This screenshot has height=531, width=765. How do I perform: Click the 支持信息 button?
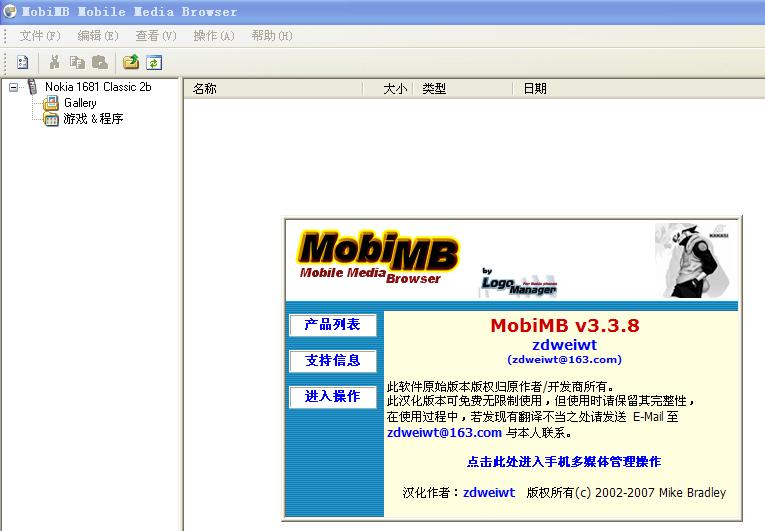click(x=333, y=361)
